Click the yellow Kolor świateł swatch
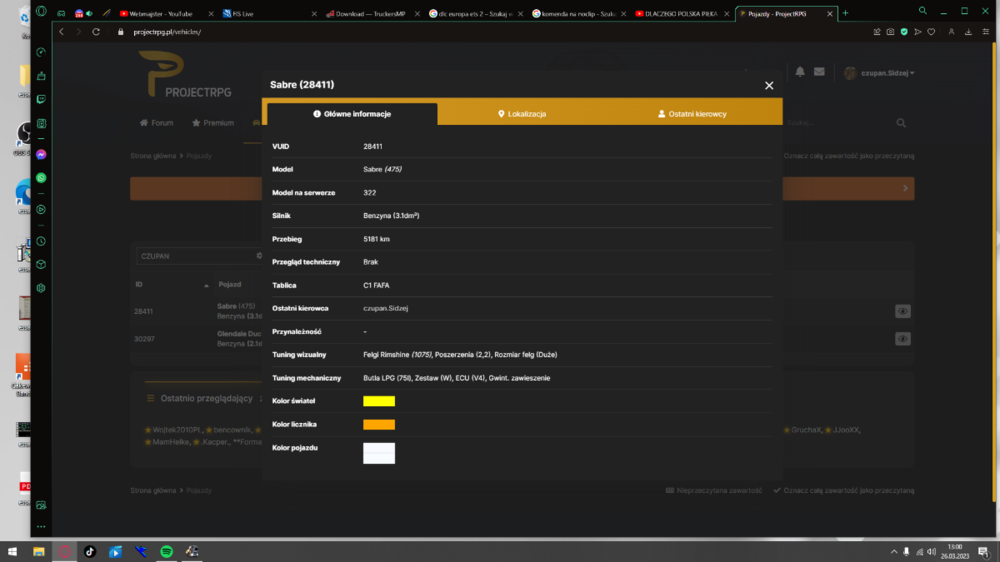The image size is (1000, 562). 379,401
